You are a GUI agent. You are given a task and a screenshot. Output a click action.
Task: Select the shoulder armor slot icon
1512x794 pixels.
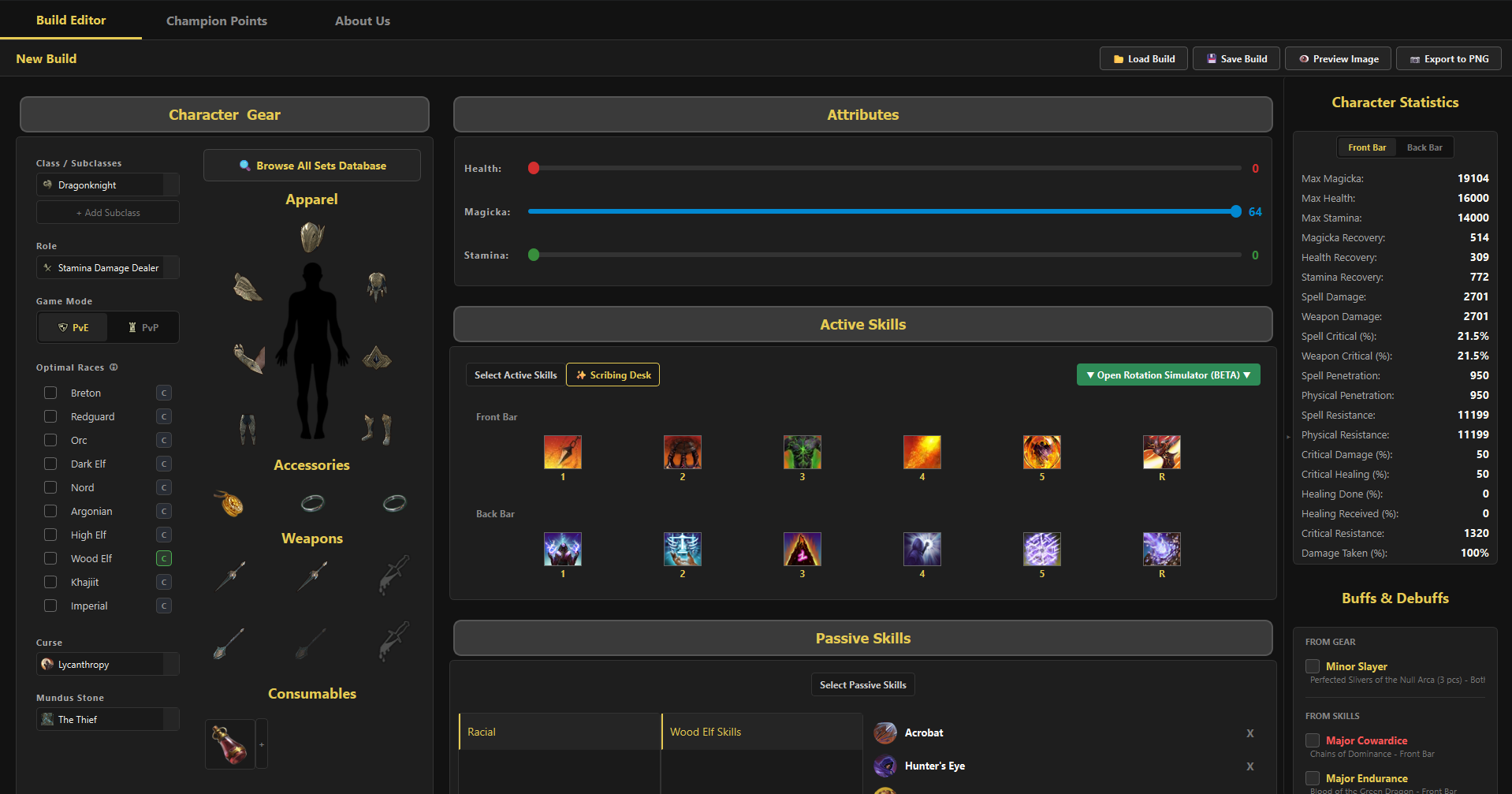pyautogui.click(x=248, y=287)
